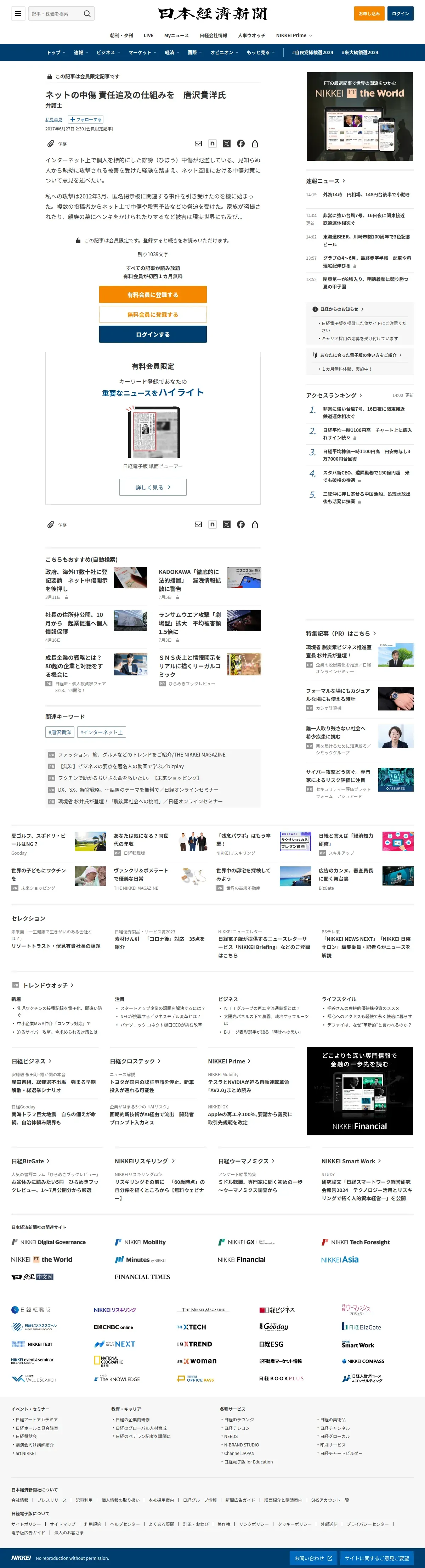Expand the 経済 navigation dropdown
Viewport: 425px width, 1568px height.
tap(172, 52)
